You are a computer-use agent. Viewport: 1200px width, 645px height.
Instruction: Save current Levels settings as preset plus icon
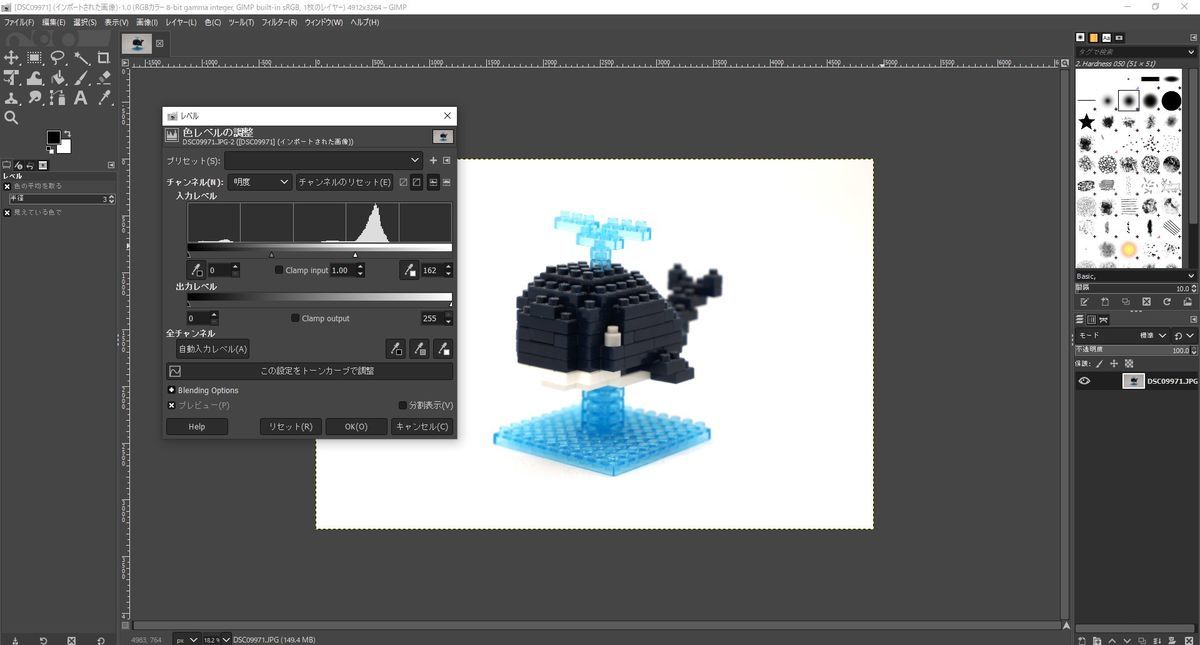[433, 160]
